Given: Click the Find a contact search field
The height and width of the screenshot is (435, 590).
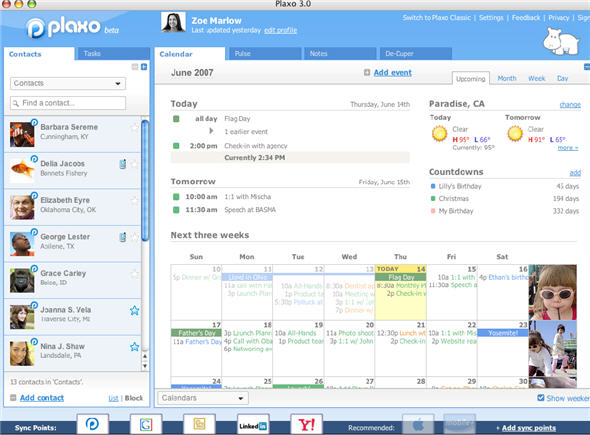Looking at the screenshot, I should pyautogui.click(x=68, y=103).
